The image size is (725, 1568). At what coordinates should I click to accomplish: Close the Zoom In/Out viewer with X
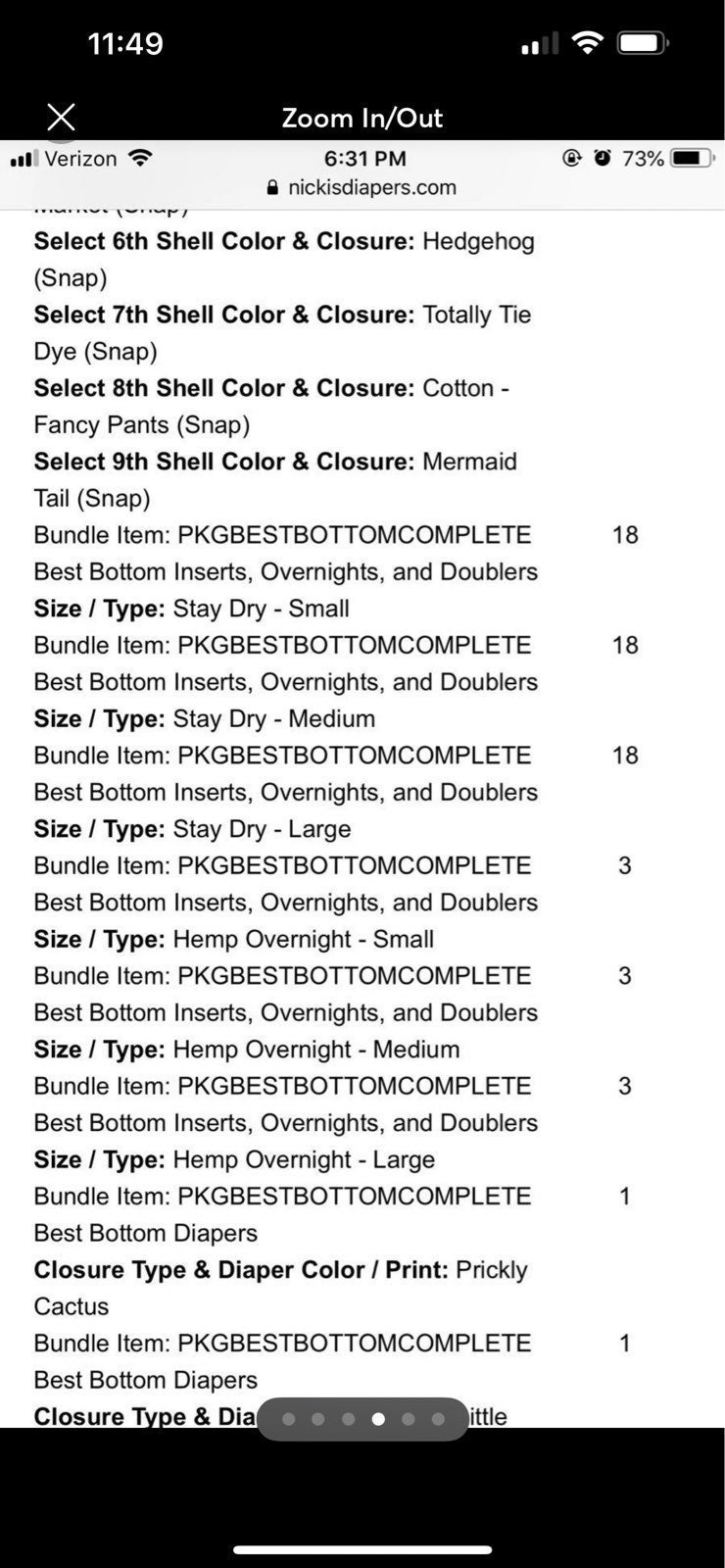tap(61, 118)
